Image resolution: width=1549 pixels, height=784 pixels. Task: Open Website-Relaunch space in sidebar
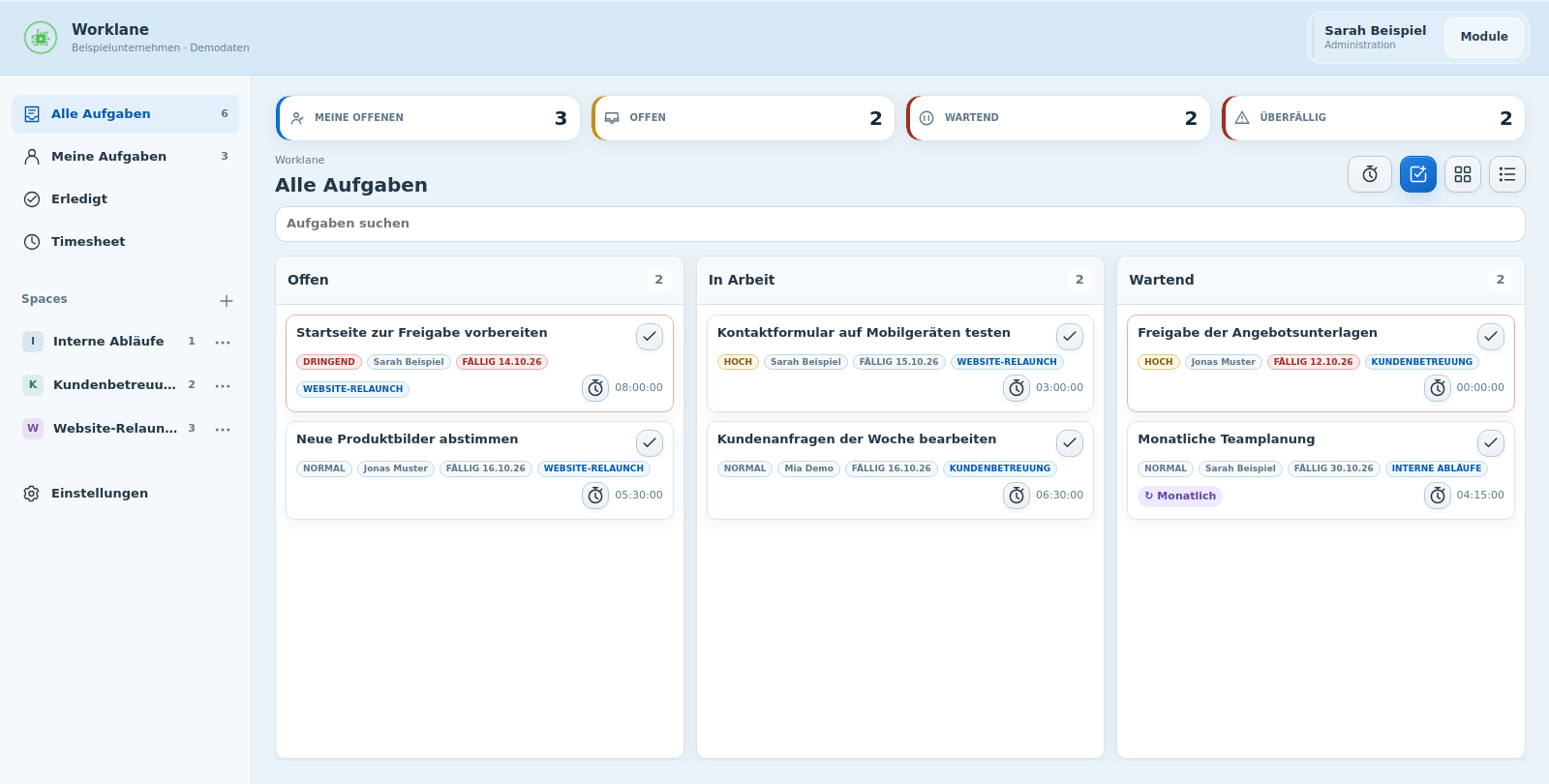pos(108,429)
